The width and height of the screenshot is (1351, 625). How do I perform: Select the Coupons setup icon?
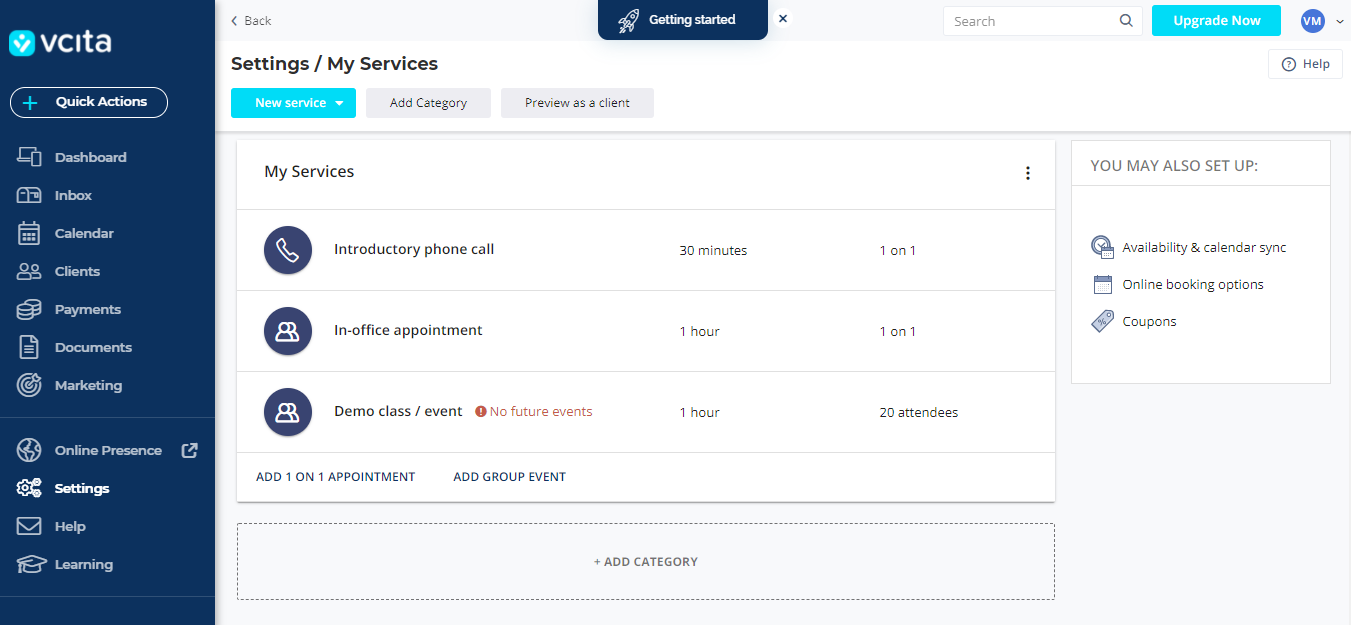1102,321
